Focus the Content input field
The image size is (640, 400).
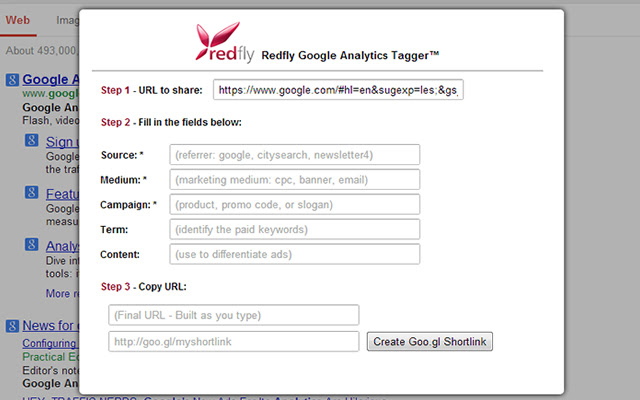(295, 254)
